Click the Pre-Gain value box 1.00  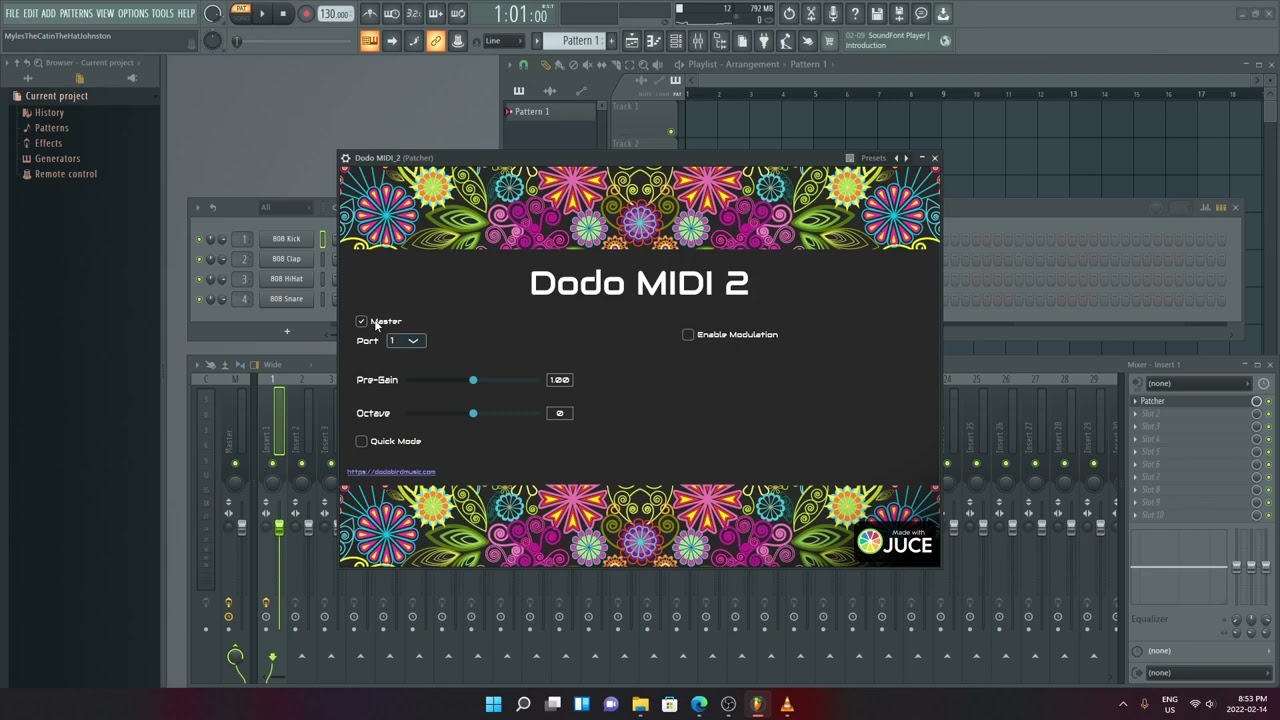560,380
